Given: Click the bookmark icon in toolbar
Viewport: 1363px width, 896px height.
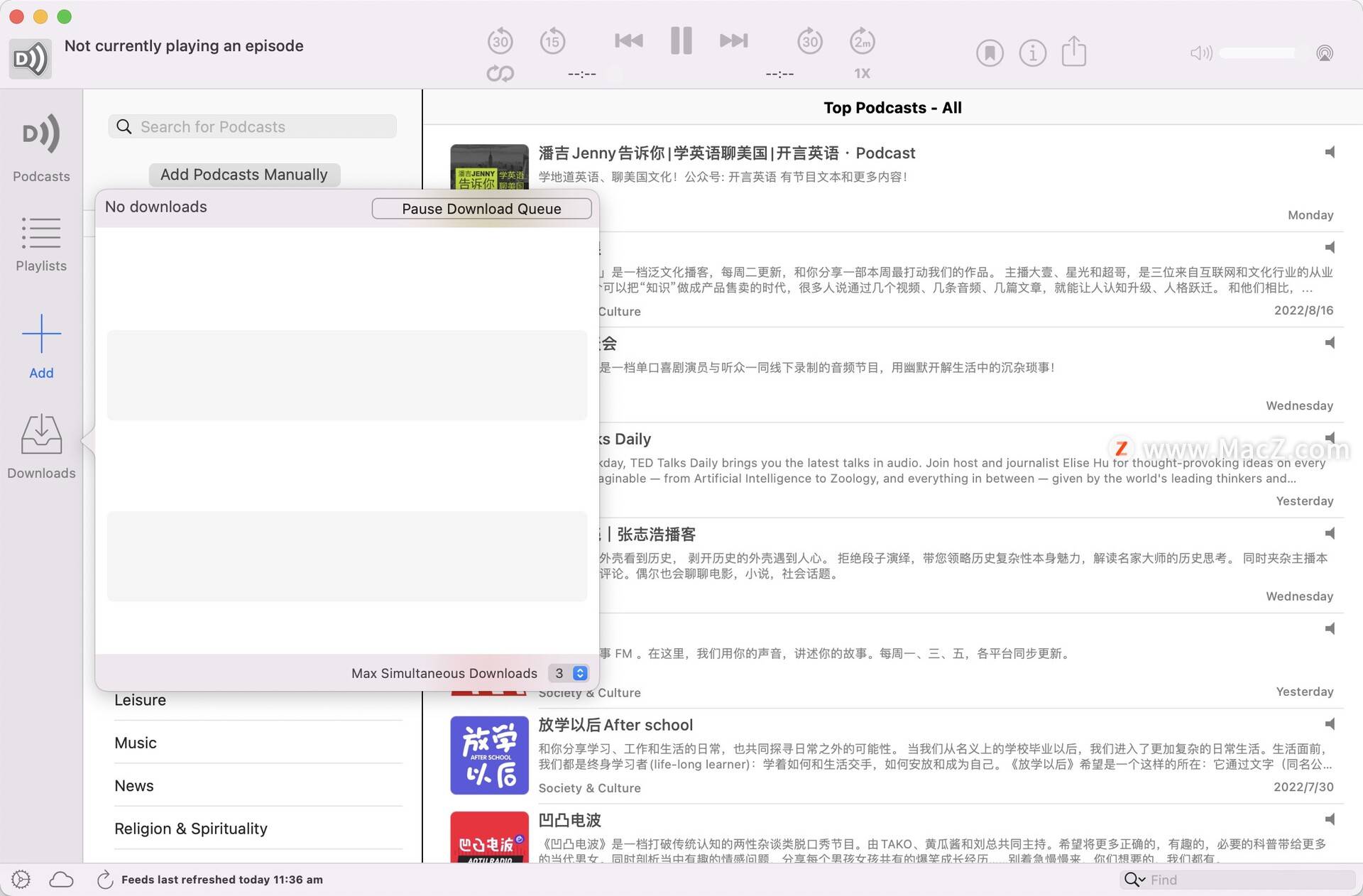Looking at the screenshot, I should point(990,53).
